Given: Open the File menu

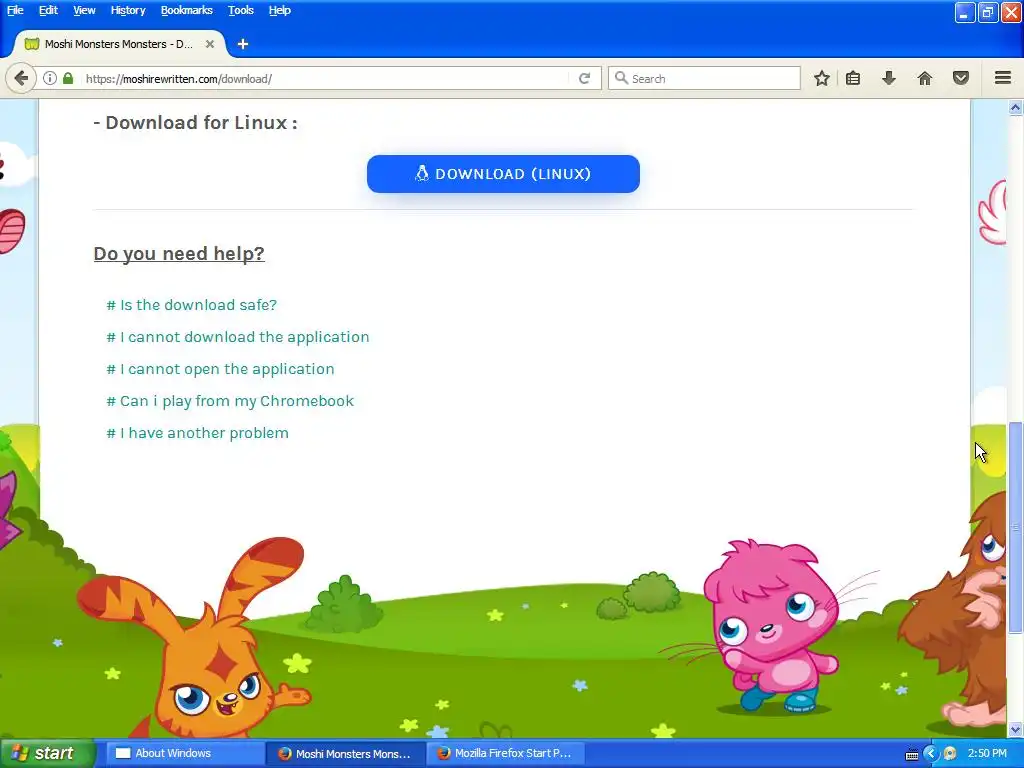Looking at the screenshot, I should pos(15,10).
